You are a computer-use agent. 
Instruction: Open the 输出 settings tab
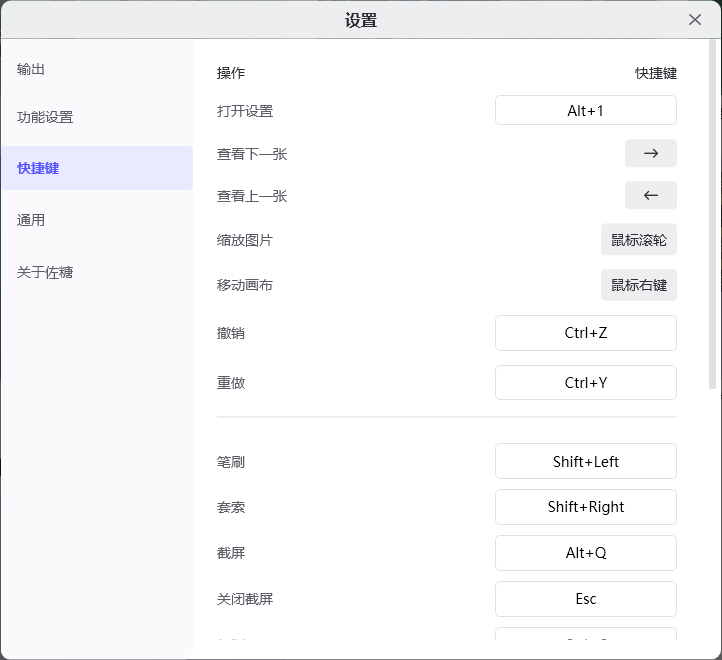31,69
